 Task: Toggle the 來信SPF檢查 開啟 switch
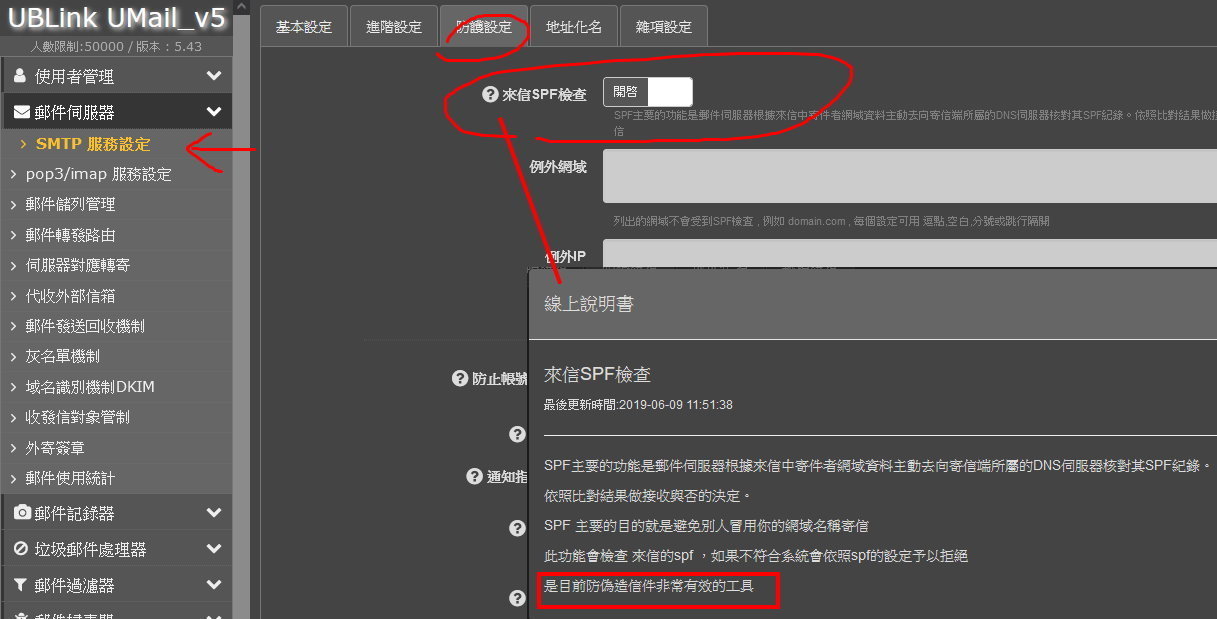(647, 92)
